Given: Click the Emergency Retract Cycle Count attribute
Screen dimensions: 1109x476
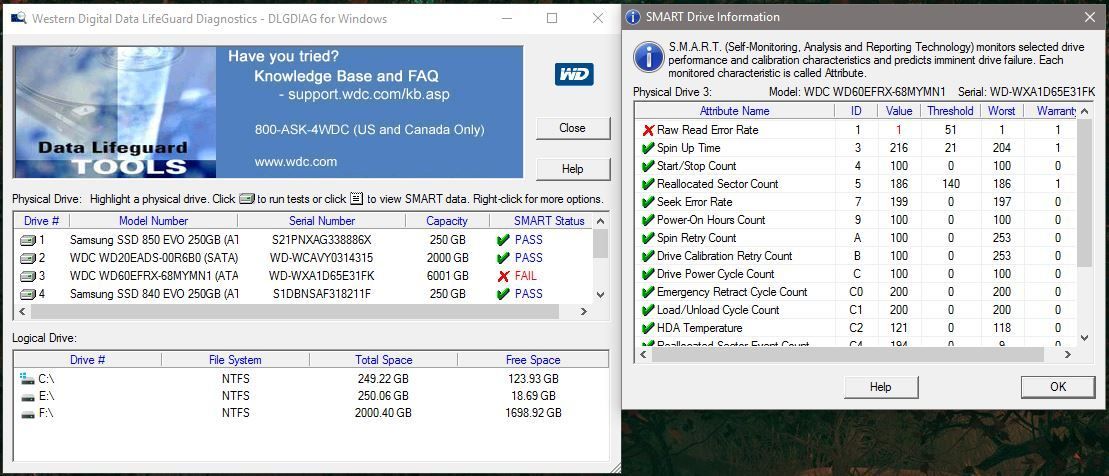Looking at the screenshot, I should coord(732,292).
